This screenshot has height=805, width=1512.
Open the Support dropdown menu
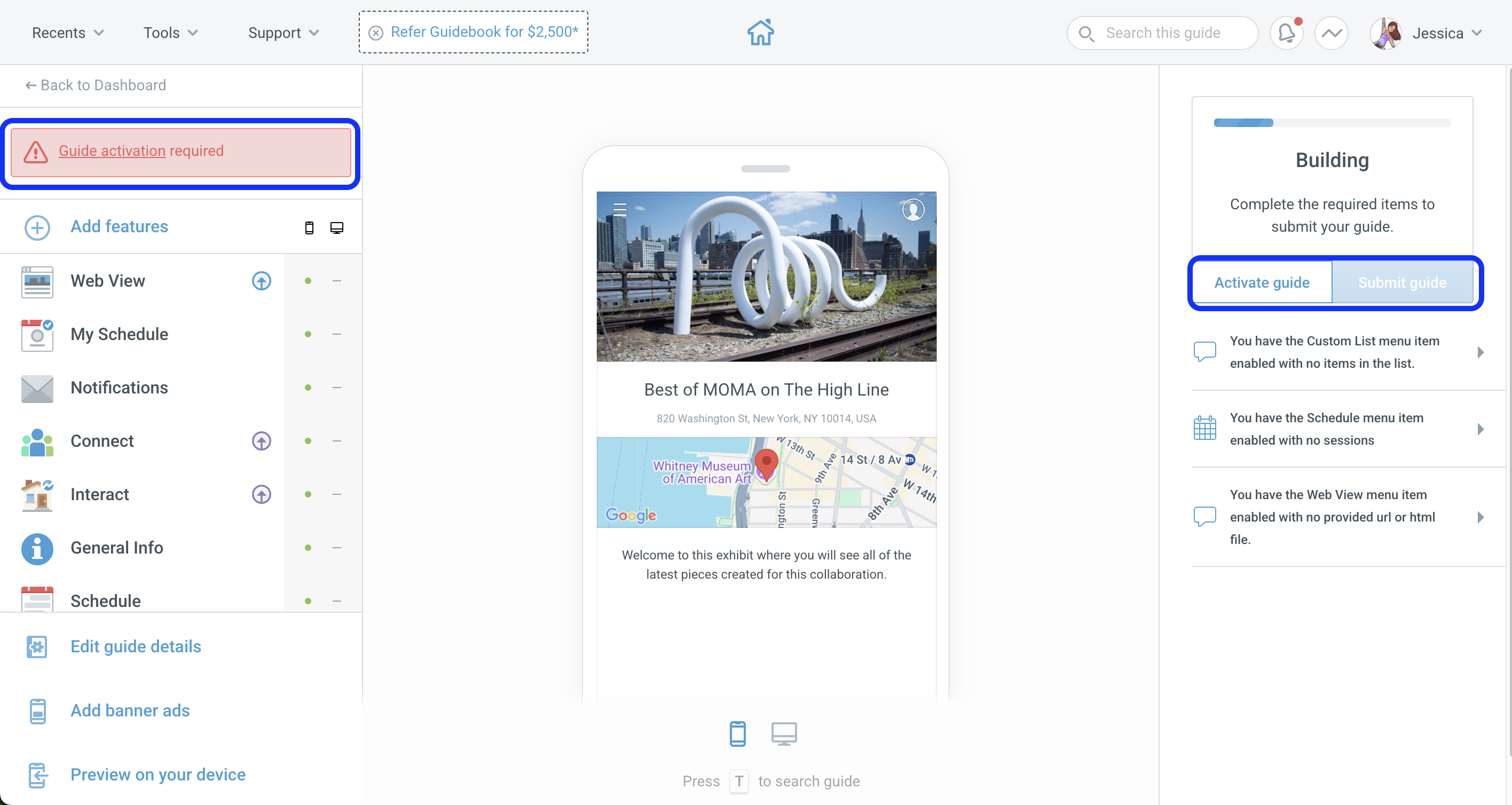283,33
